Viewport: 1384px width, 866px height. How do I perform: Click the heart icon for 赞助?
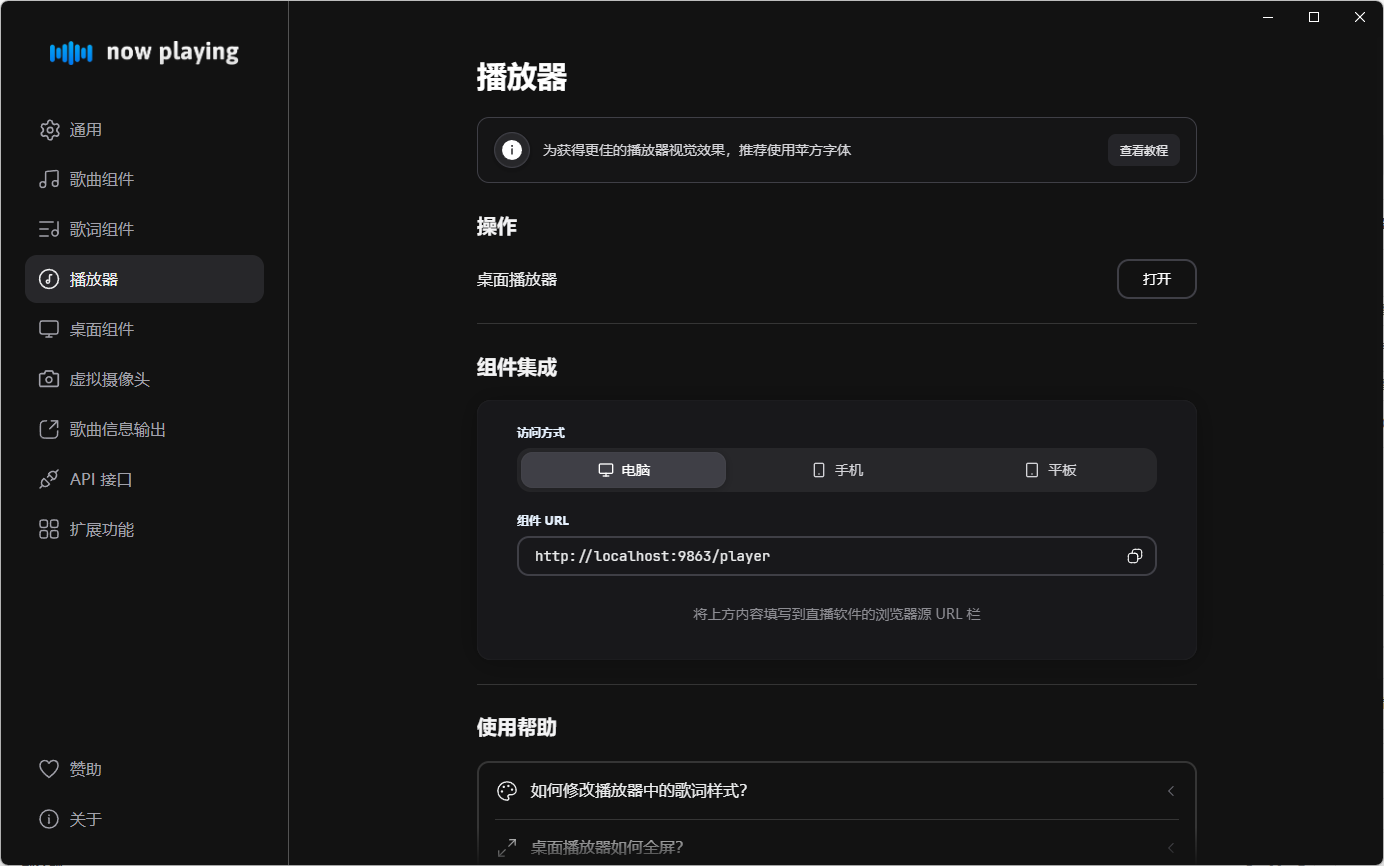pyautogui.click(x=49, y=769)
